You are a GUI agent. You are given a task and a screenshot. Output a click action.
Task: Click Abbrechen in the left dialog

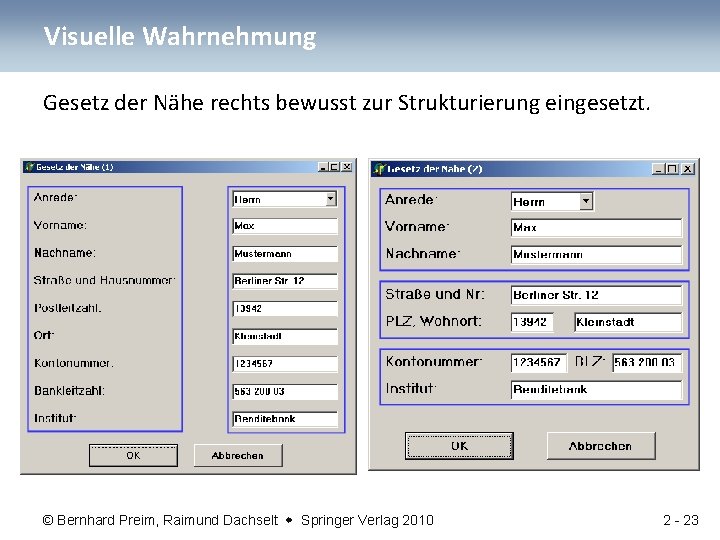pyautogui.click(x=238, y=456)
